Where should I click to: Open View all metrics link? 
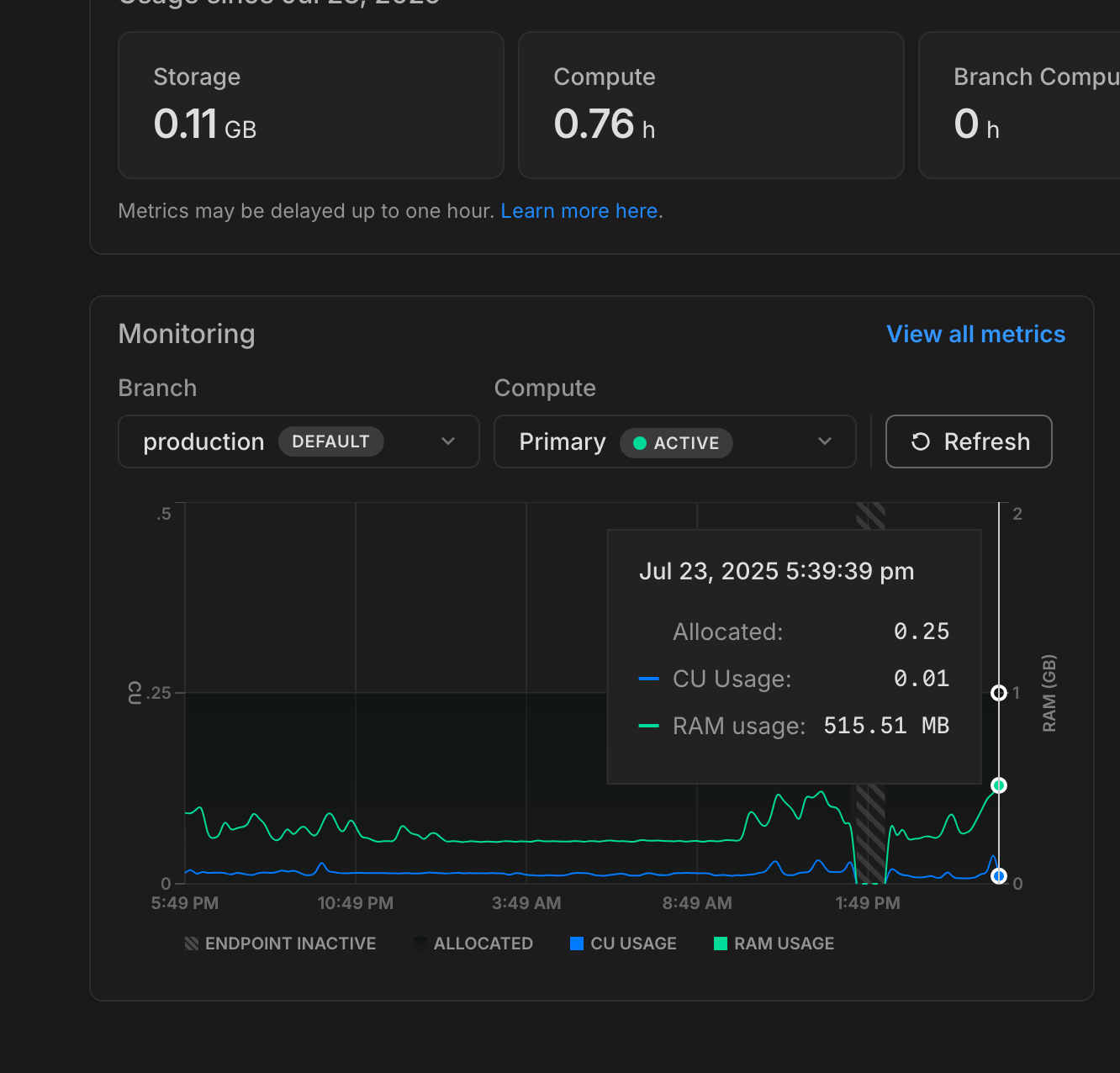tap(975, 334)
